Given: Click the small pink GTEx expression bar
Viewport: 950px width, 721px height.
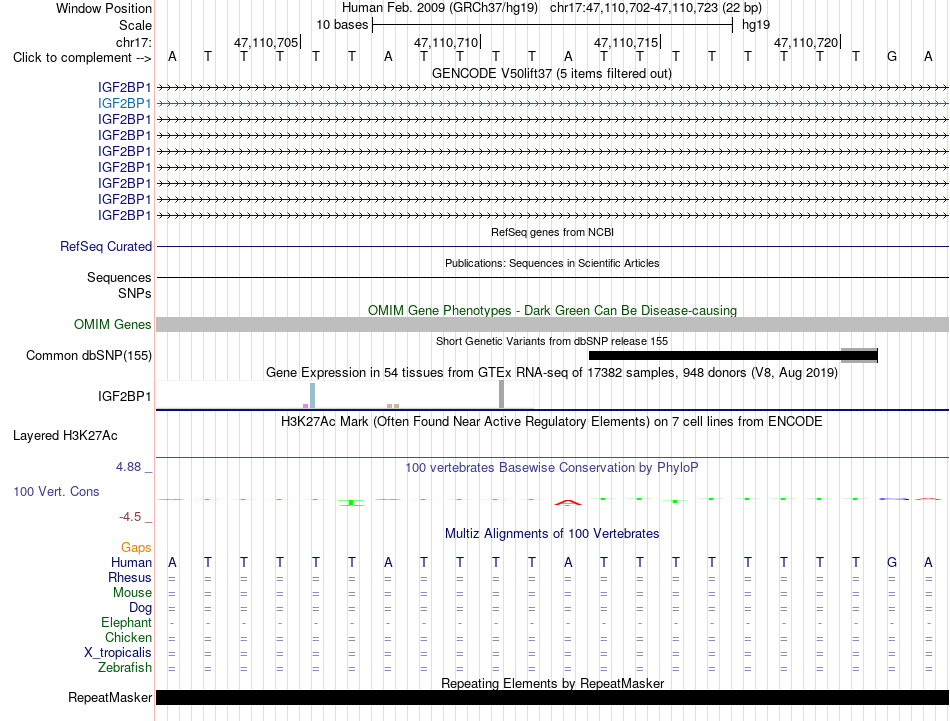Looking at the screenshot, I should point(305,406).
